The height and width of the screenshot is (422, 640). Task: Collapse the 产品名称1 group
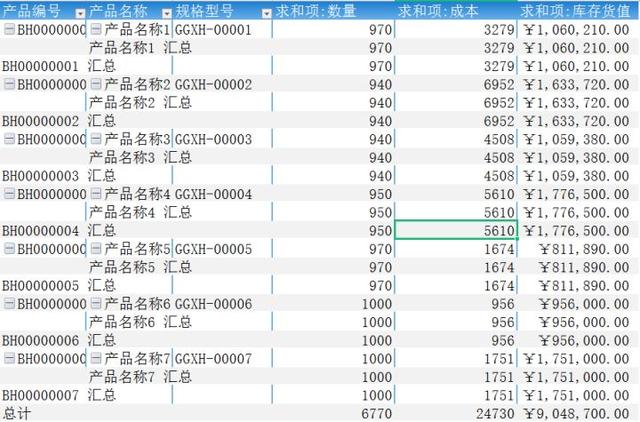(x=96, y=29)
